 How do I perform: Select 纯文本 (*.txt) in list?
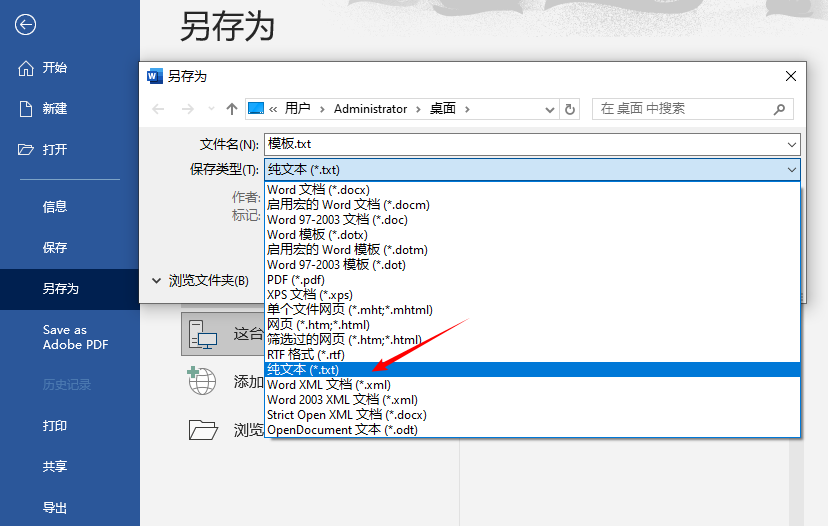[532, 370]
